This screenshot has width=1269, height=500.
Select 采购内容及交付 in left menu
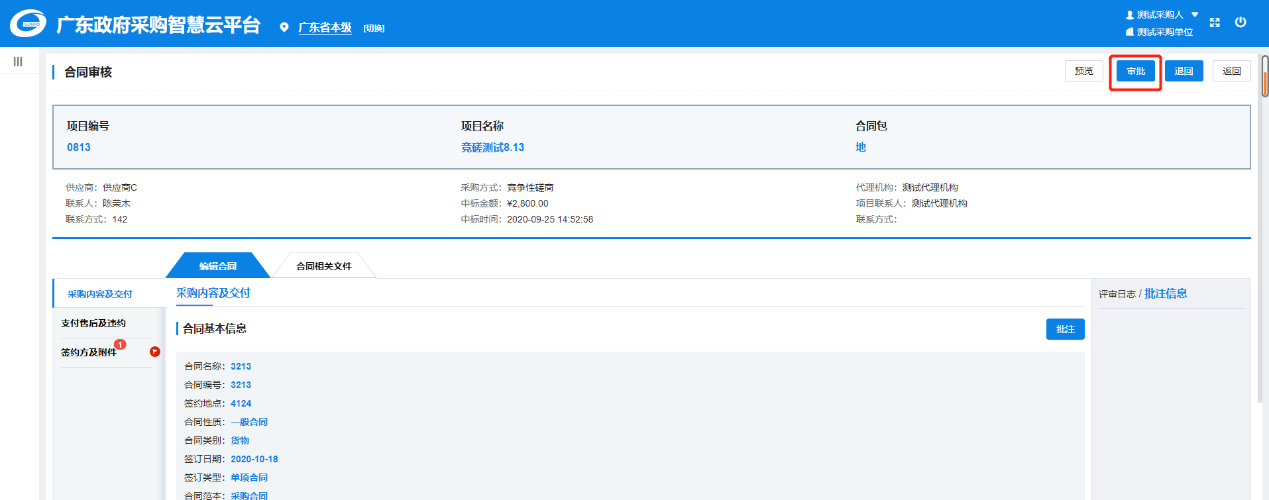click(x=99, y=294)
